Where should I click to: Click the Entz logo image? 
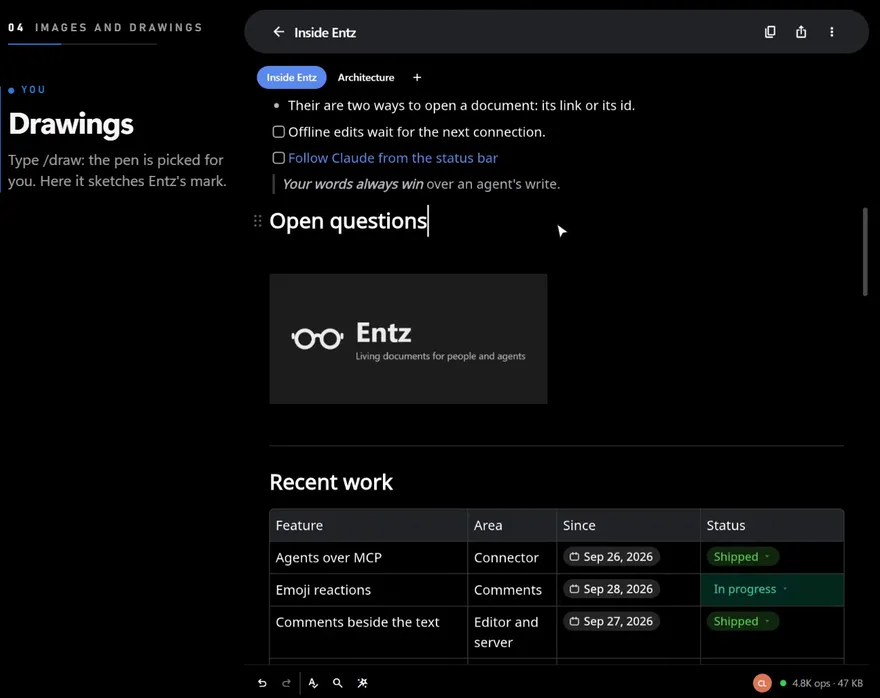coord(408,339)
